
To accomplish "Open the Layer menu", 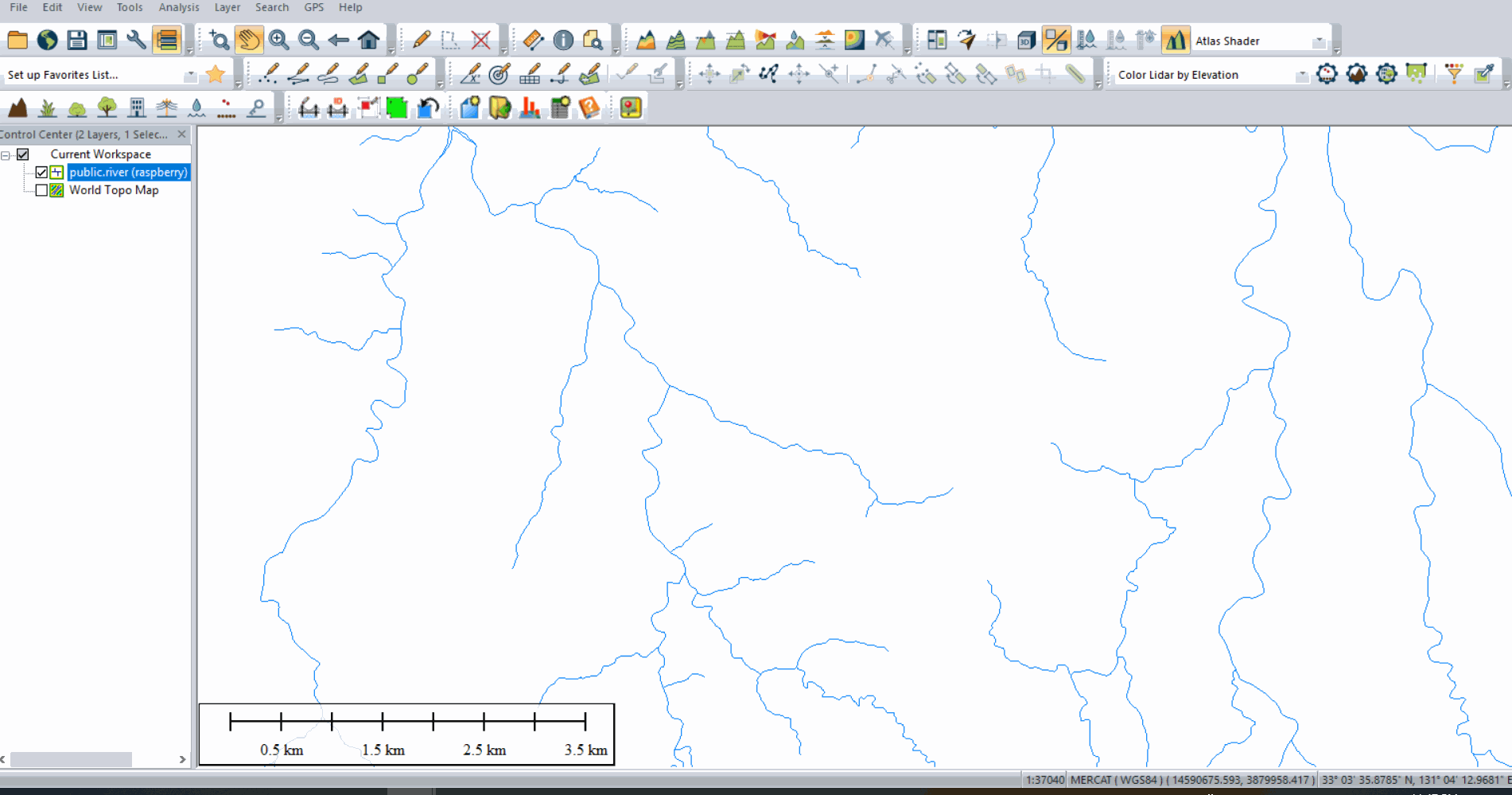I will 227,7.
